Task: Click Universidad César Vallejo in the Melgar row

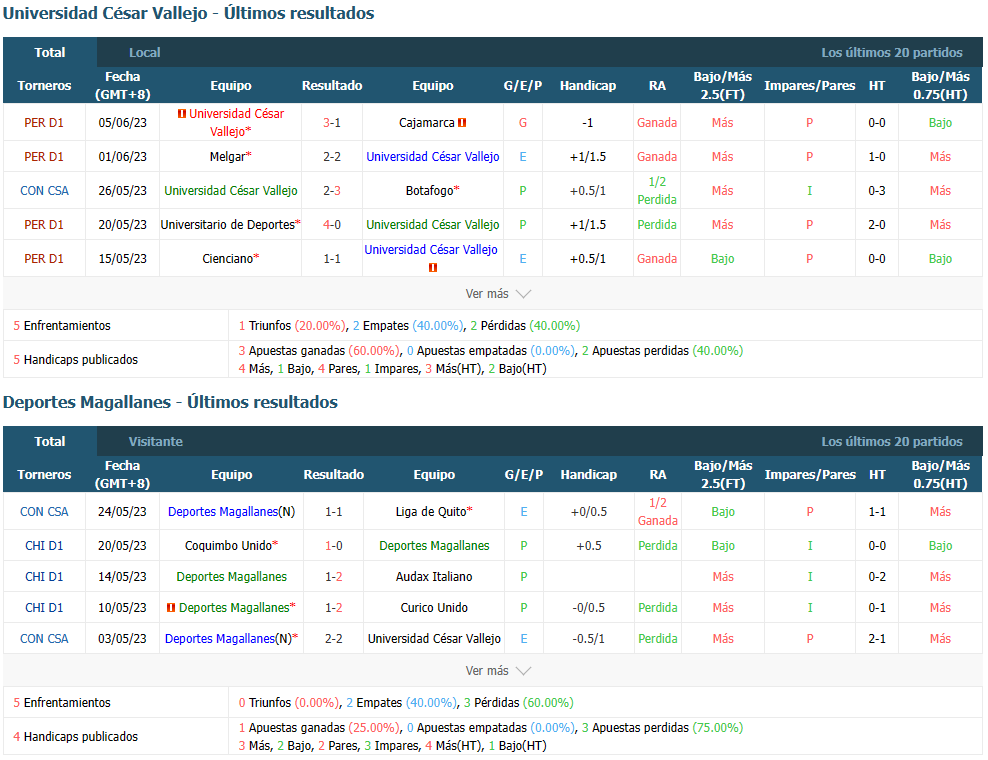Action: pos(433,157)
